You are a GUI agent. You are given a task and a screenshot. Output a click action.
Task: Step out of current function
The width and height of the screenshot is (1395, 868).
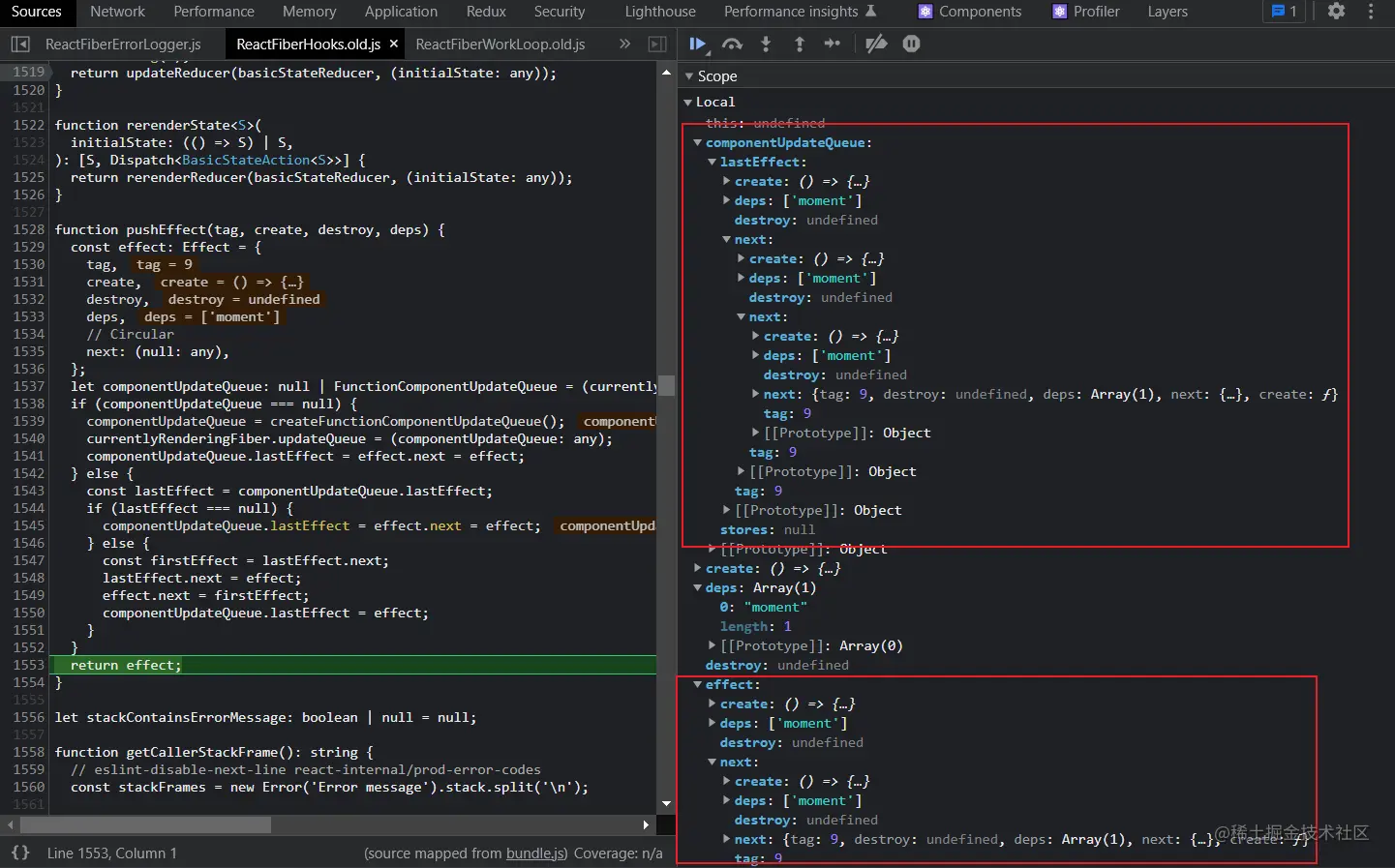tap(800, 44)
